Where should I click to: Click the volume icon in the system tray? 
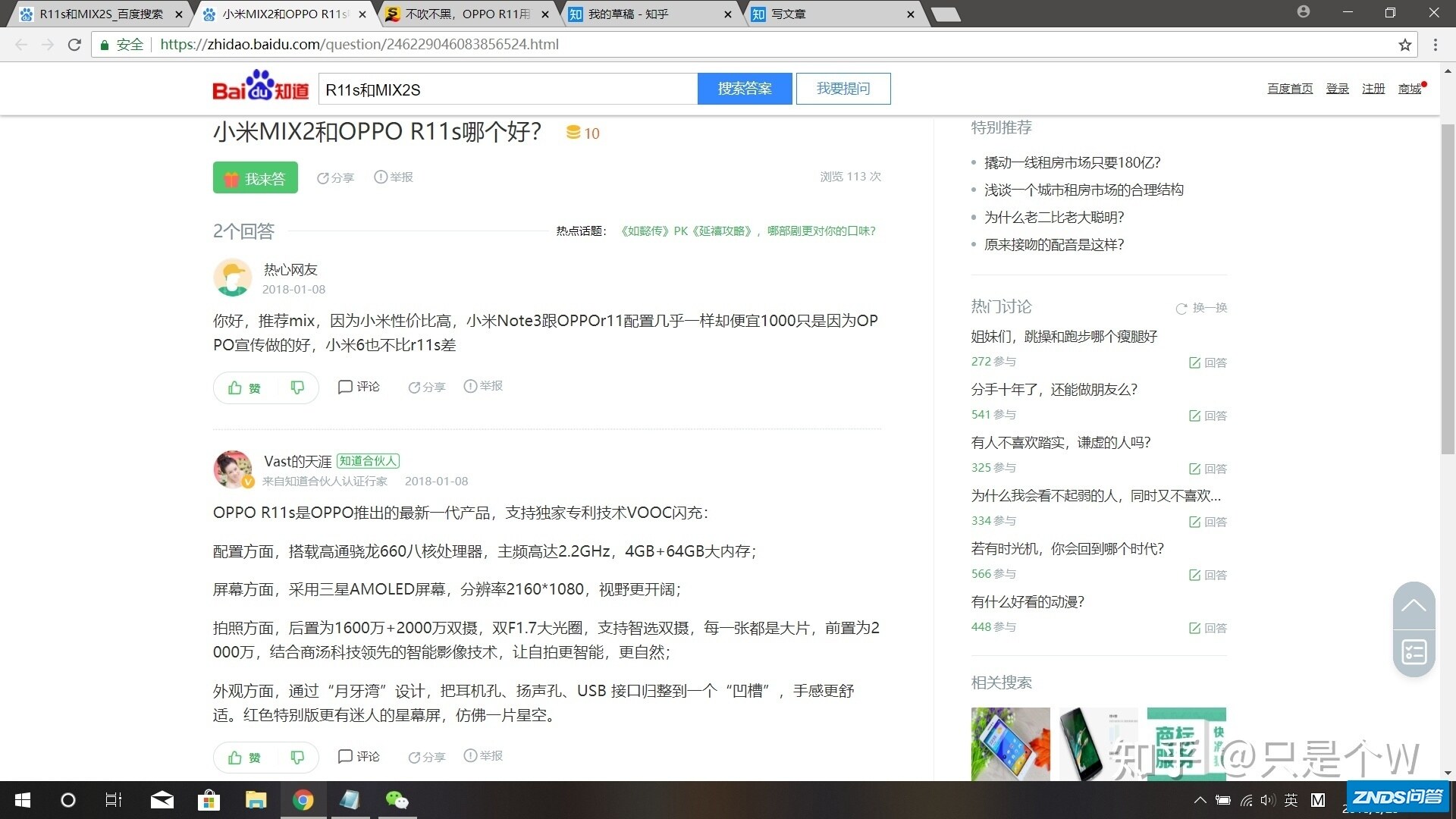(1267, 800)
